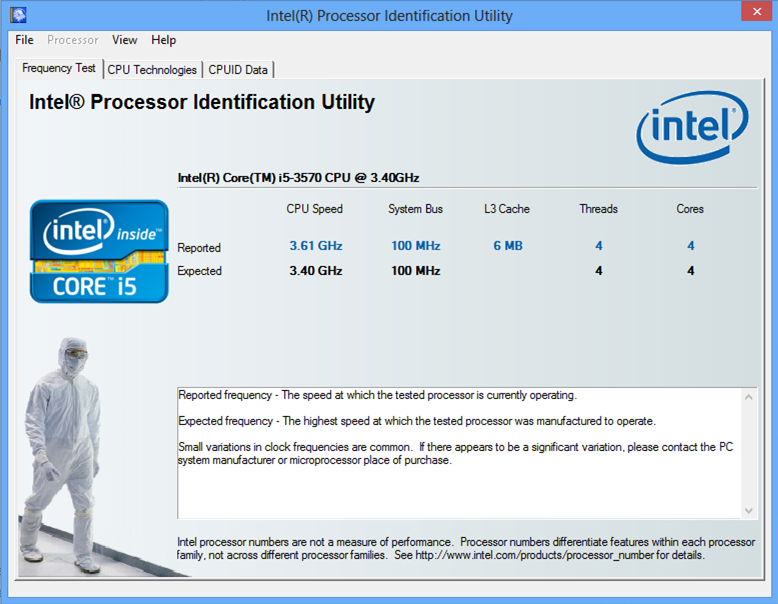Click the expected Cores value

pyautogui.click(x=691, y=270)
